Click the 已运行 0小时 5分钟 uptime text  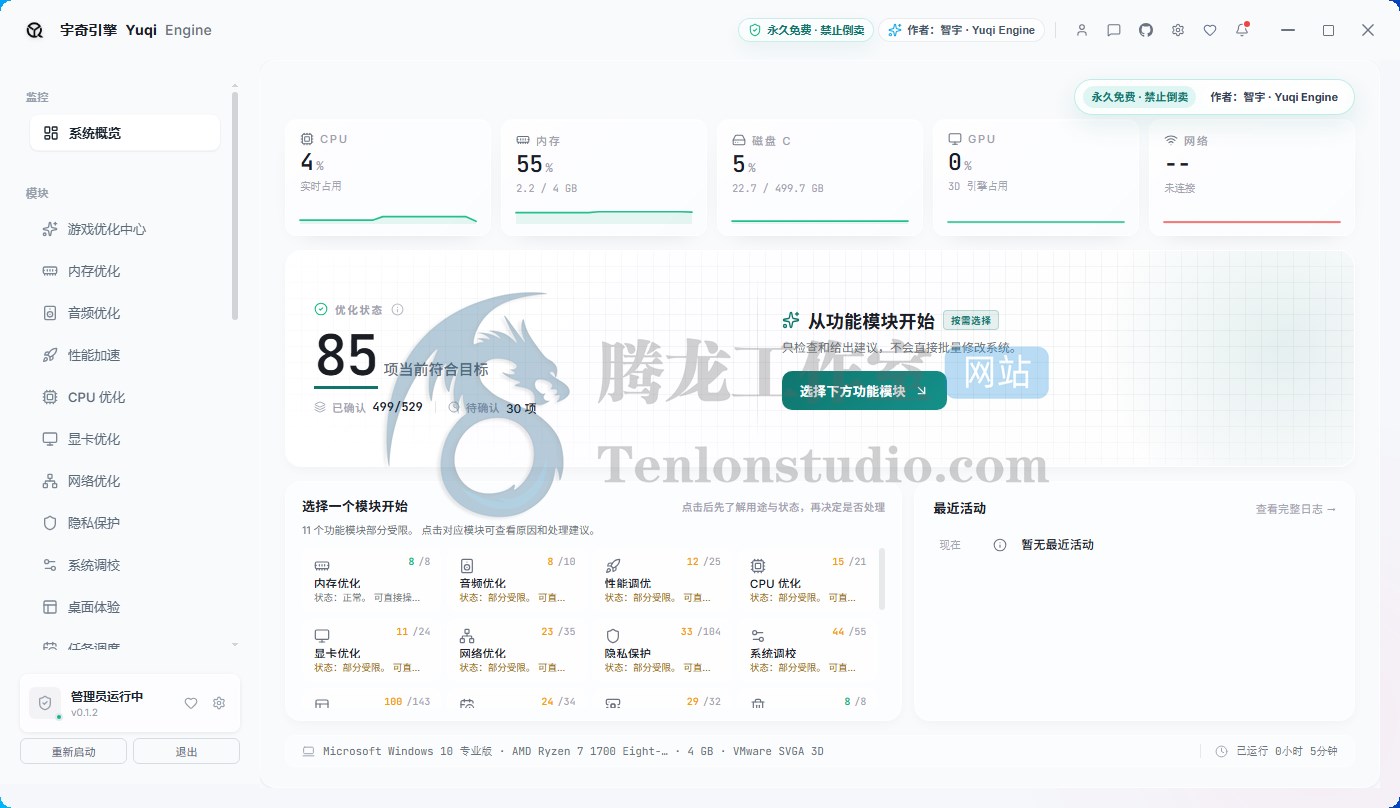(1286, 751)
